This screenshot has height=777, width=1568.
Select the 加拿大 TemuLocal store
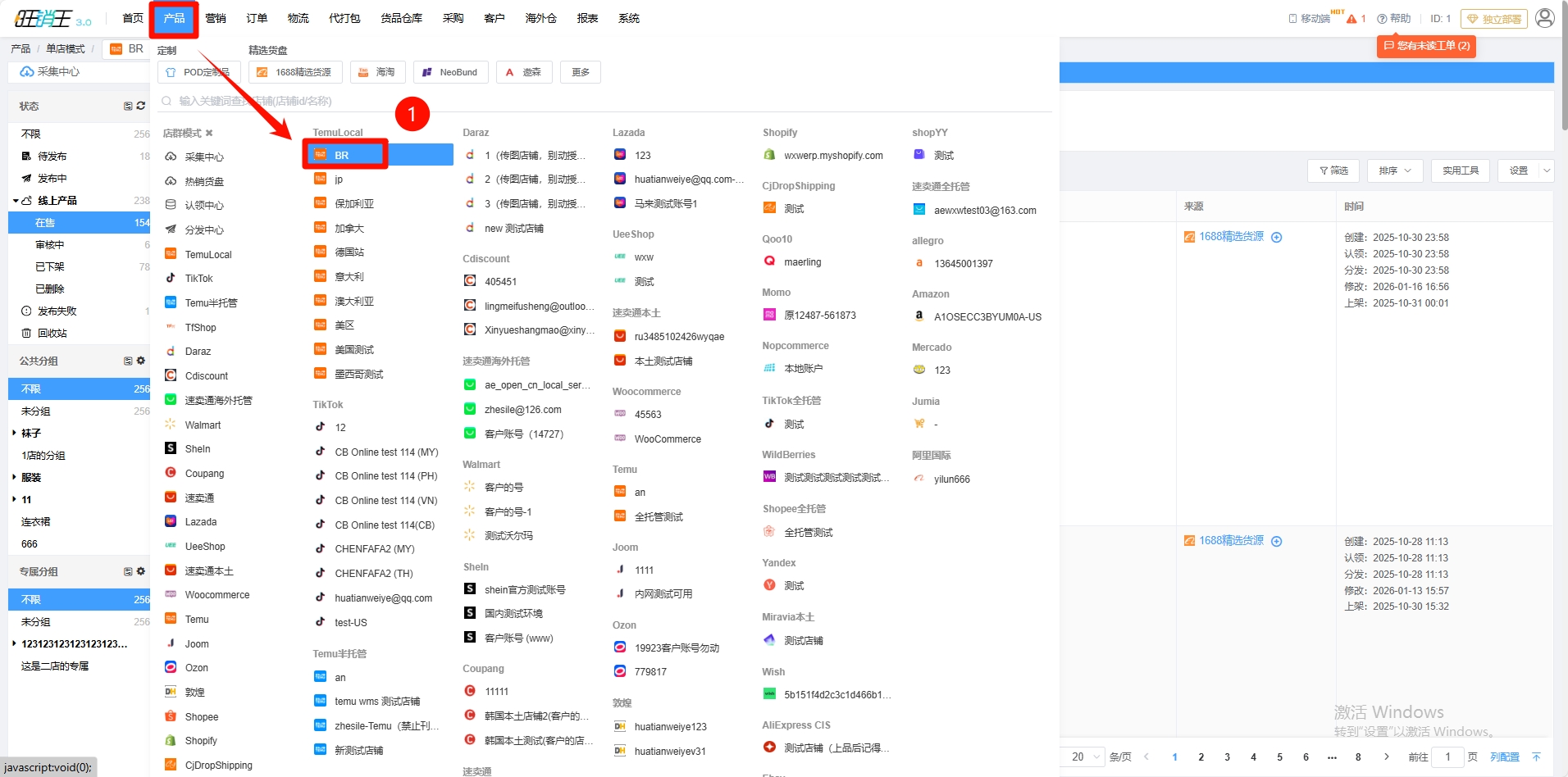tap(349, 228)
